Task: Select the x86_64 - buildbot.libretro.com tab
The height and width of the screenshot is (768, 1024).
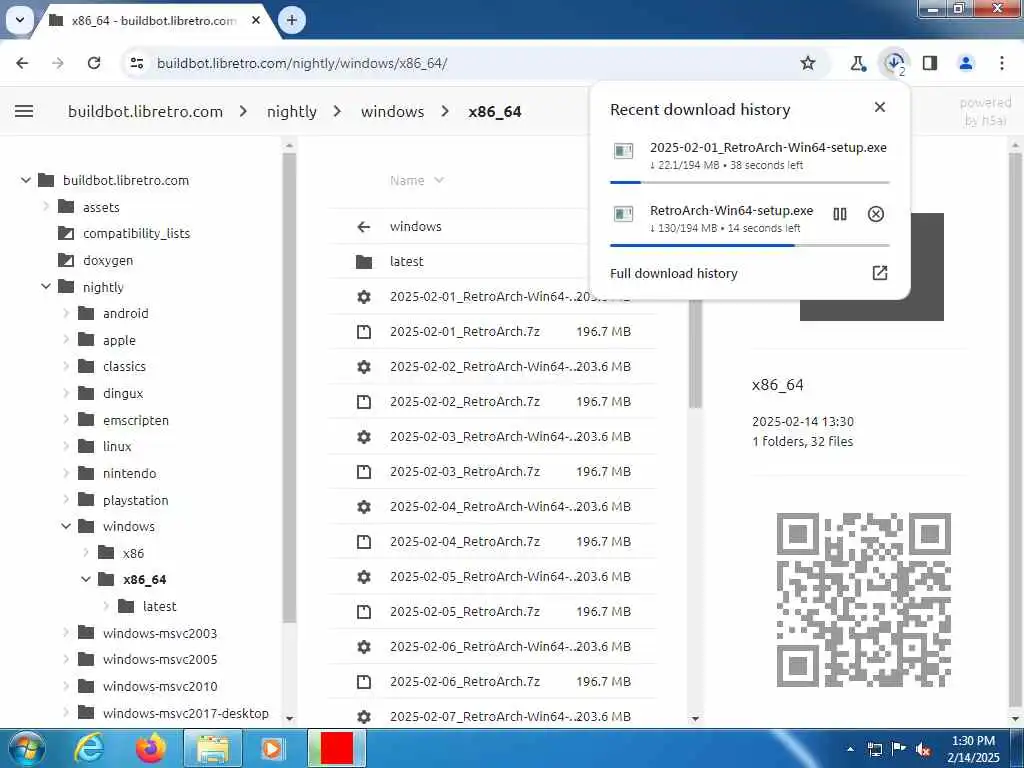Action: 153,20
